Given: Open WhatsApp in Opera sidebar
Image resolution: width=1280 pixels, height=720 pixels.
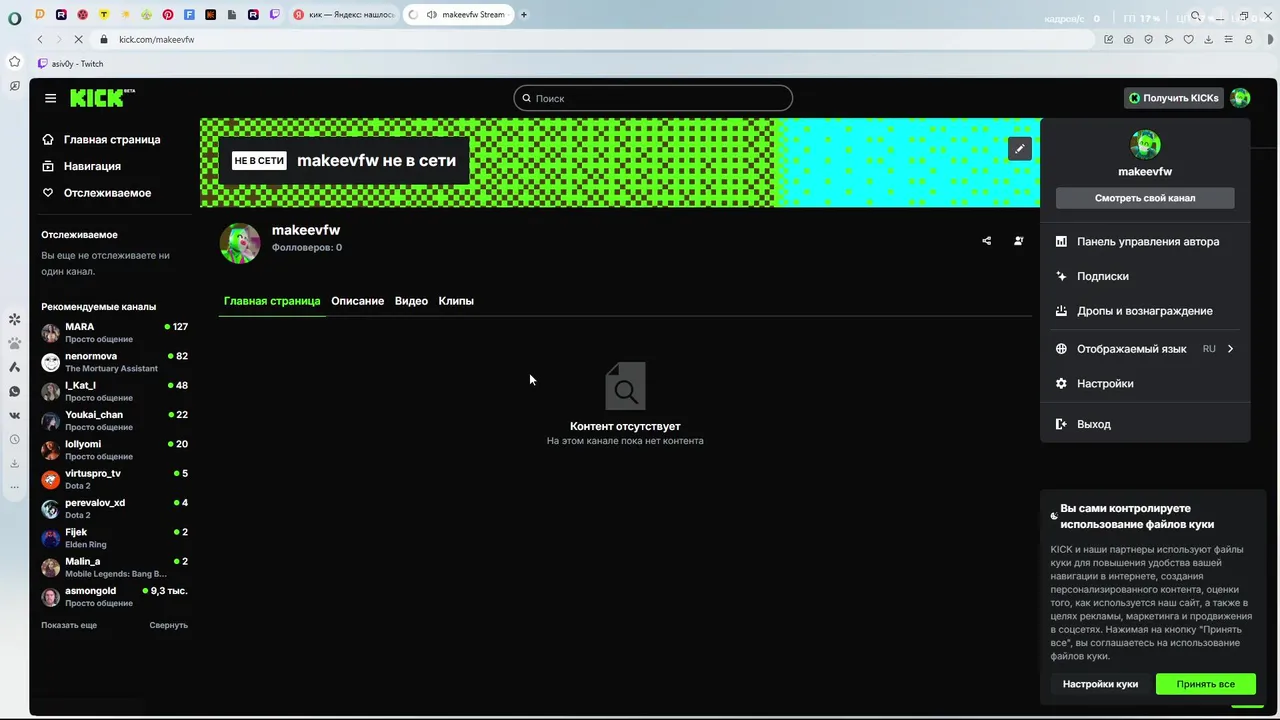Looking at the screenshot, I should [14, 392].
